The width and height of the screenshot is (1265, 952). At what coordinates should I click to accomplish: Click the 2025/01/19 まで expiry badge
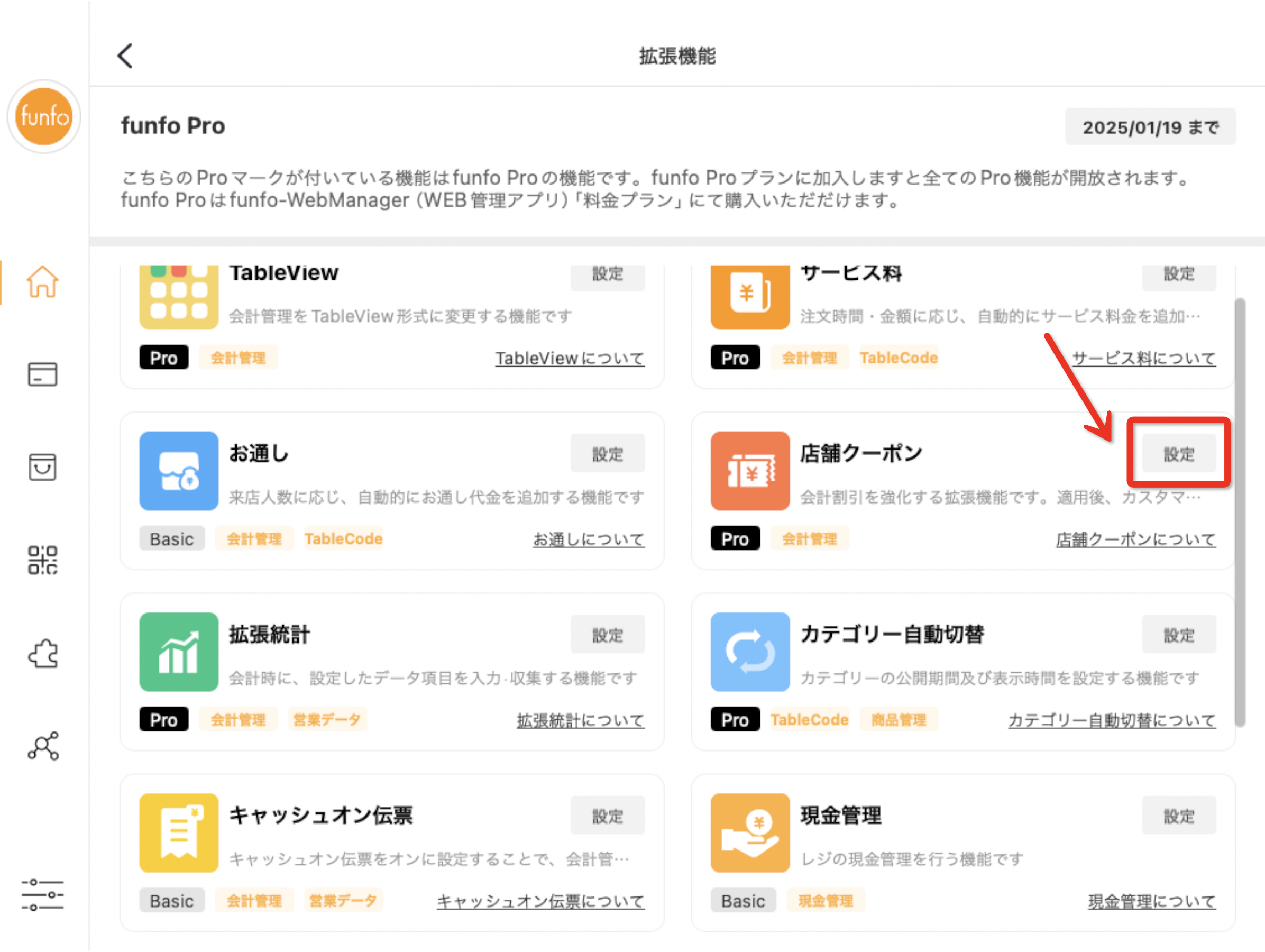click(1150, 127)
